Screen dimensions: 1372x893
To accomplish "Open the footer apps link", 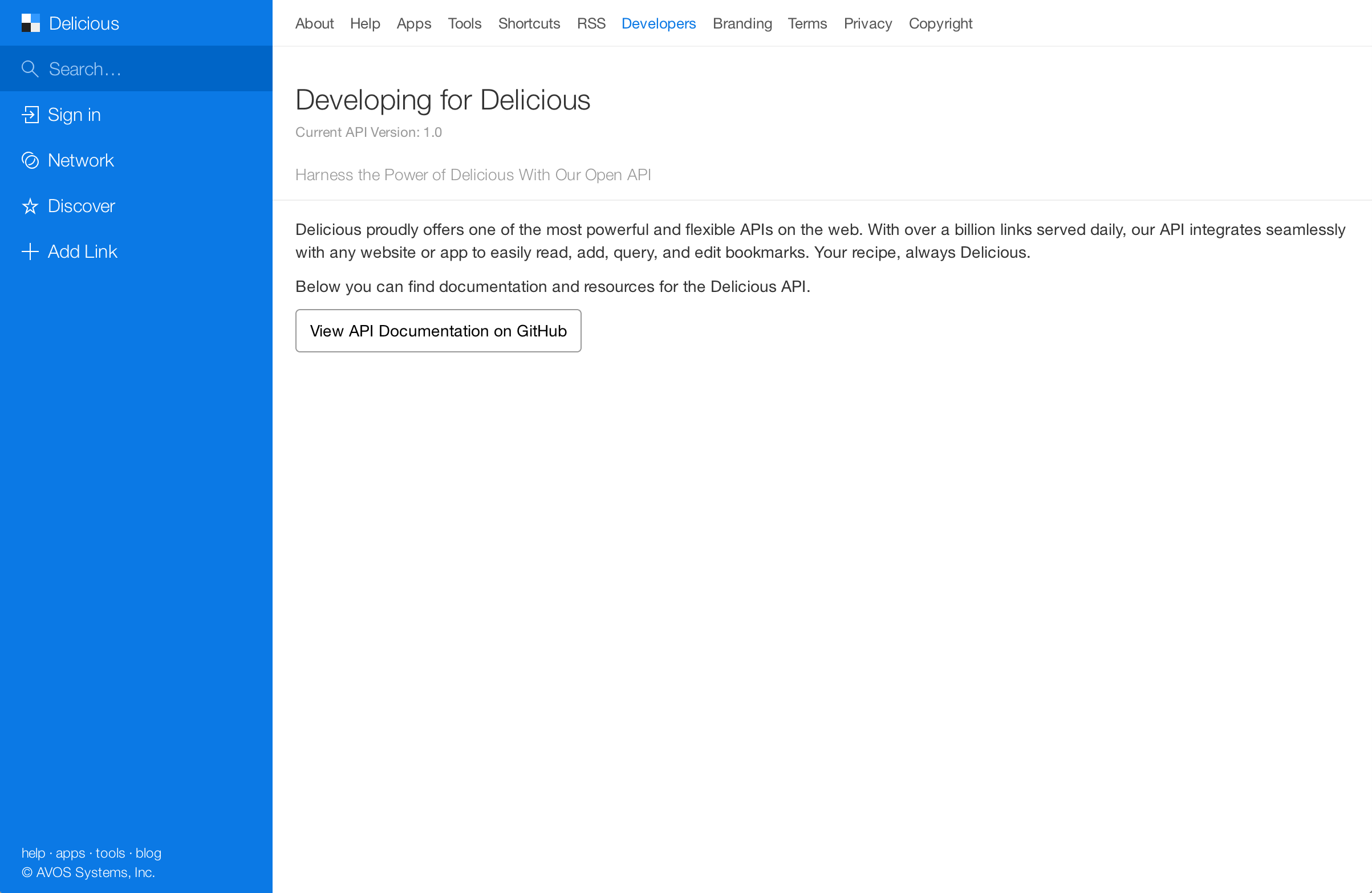I will pos(70,853).
